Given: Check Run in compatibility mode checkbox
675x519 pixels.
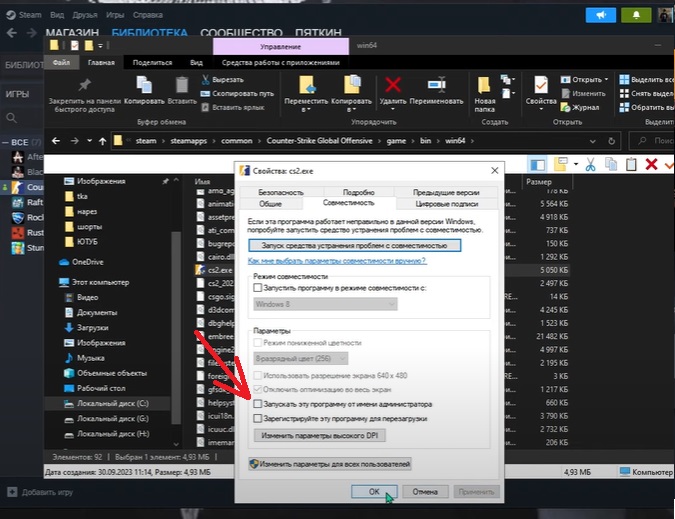Looking at the screenshot, I should 257,287.
